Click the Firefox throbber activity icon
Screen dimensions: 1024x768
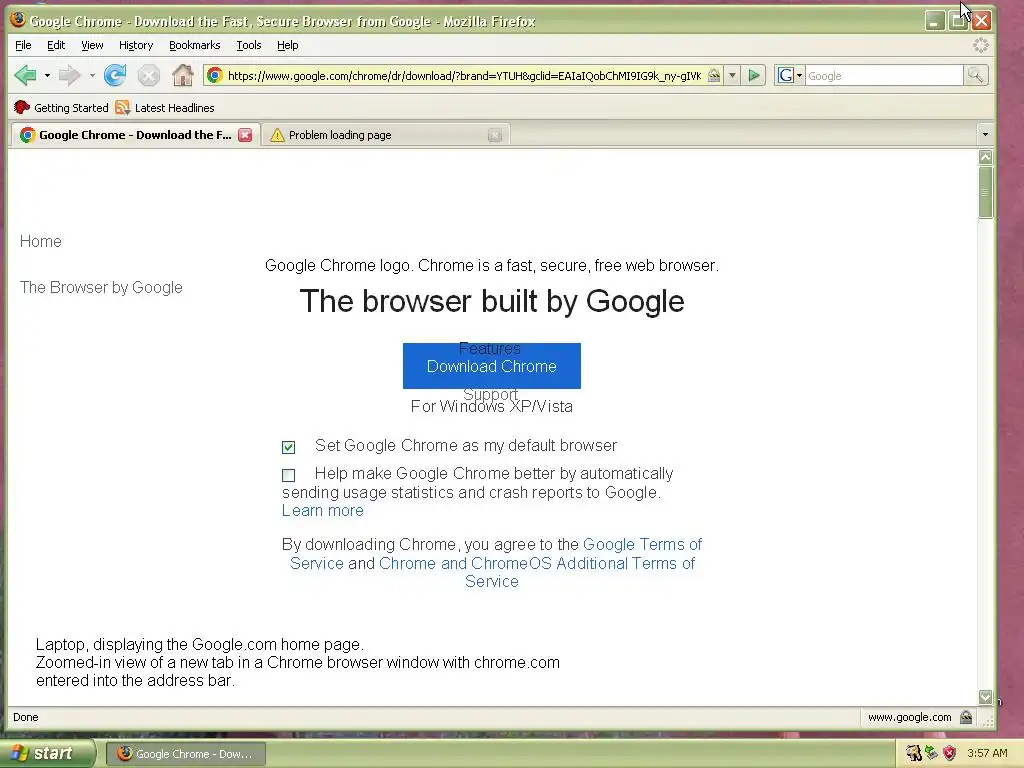pyautogui.click(x=980, y=45)
